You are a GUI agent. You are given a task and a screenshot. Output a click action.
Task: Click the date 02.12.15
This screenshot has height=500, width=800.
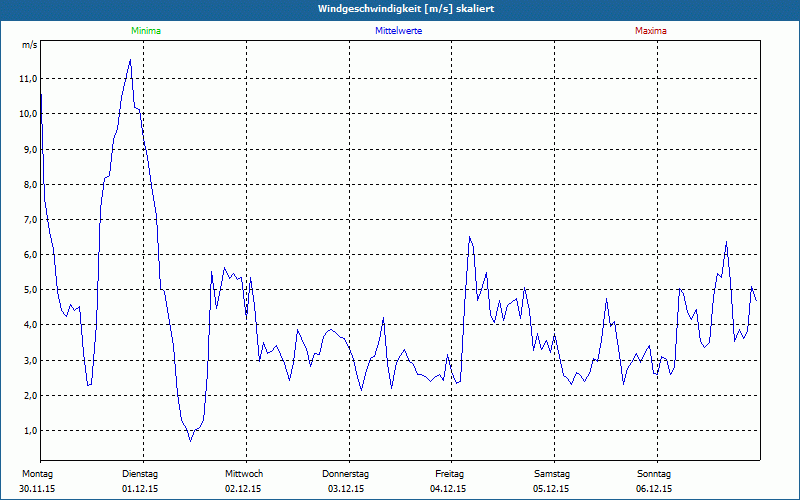coord(243,489)
